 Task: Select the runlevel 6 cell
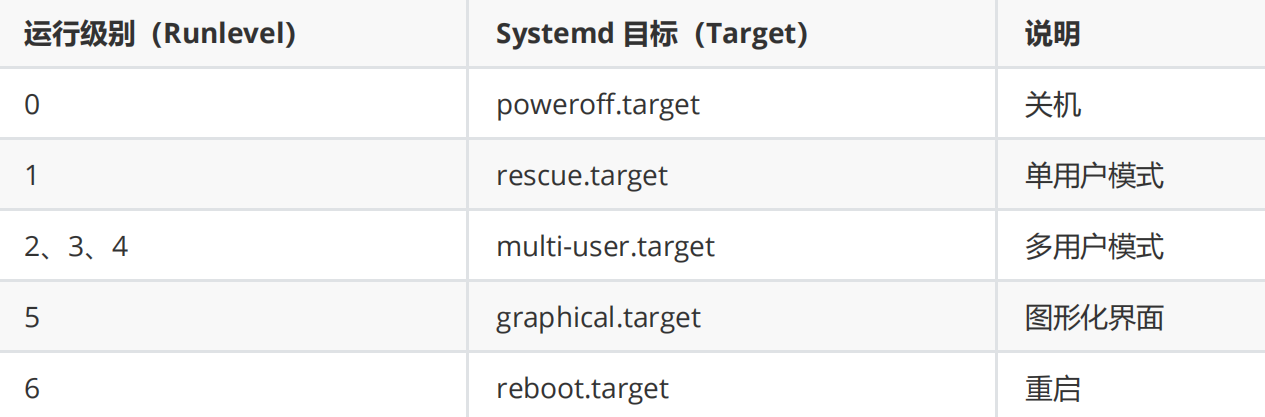point(32,388)
